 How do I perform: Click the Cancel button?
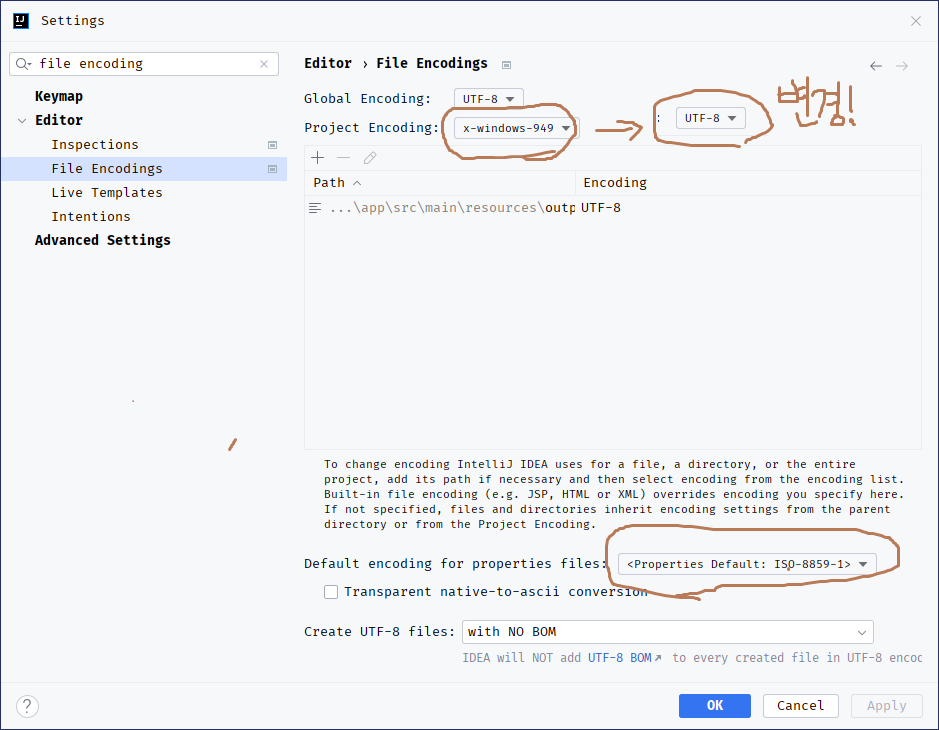[x=800, y=705]
